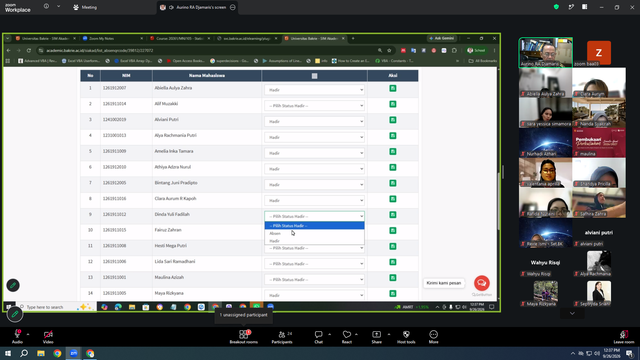Expand audio options arrow beside Audio
This screenshot has width=640, height=360.
[28, 334]
